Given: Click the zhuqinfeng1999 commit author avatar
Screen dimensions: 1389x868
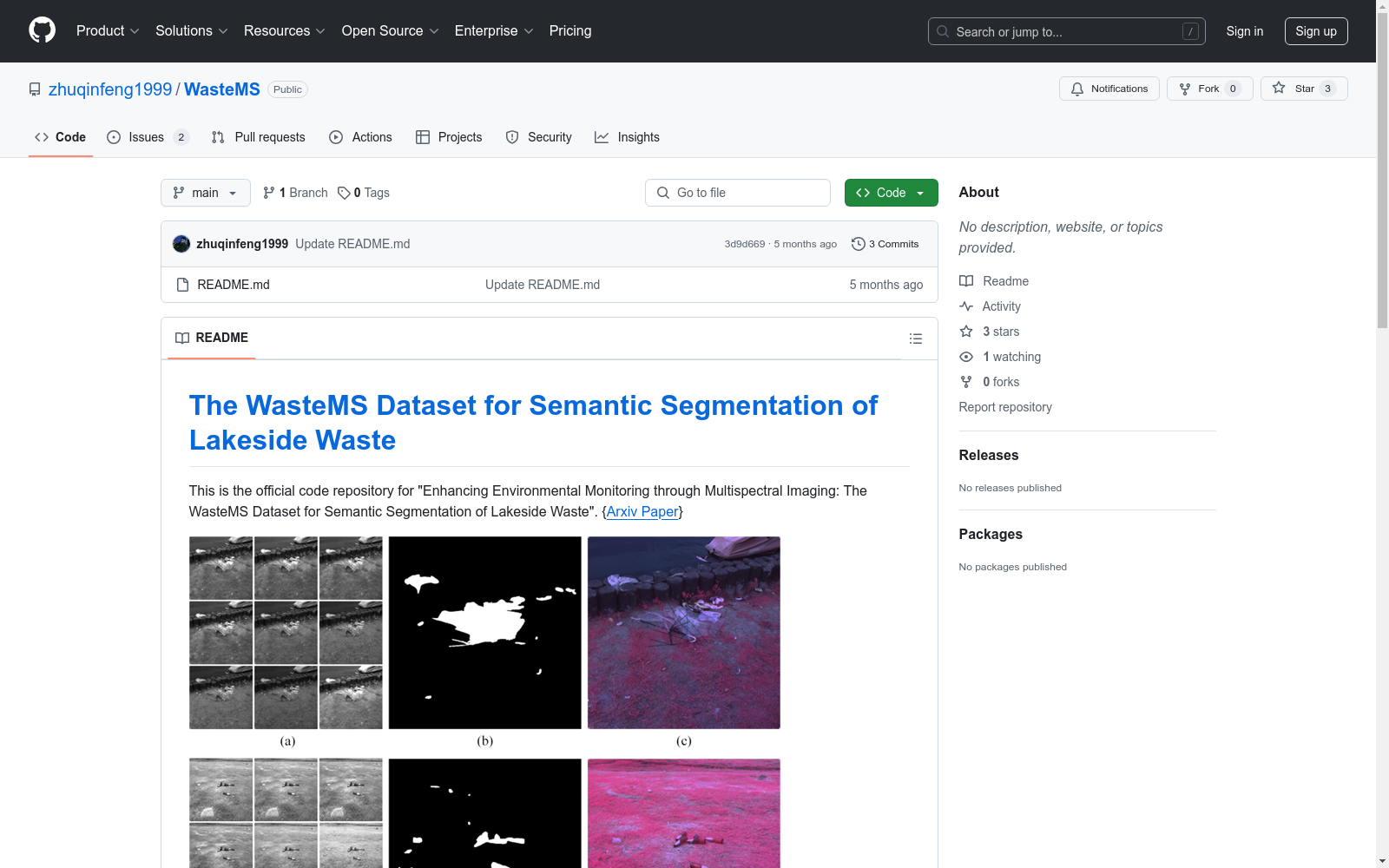Looking at the screenshot, I should (x=181, y=244).
